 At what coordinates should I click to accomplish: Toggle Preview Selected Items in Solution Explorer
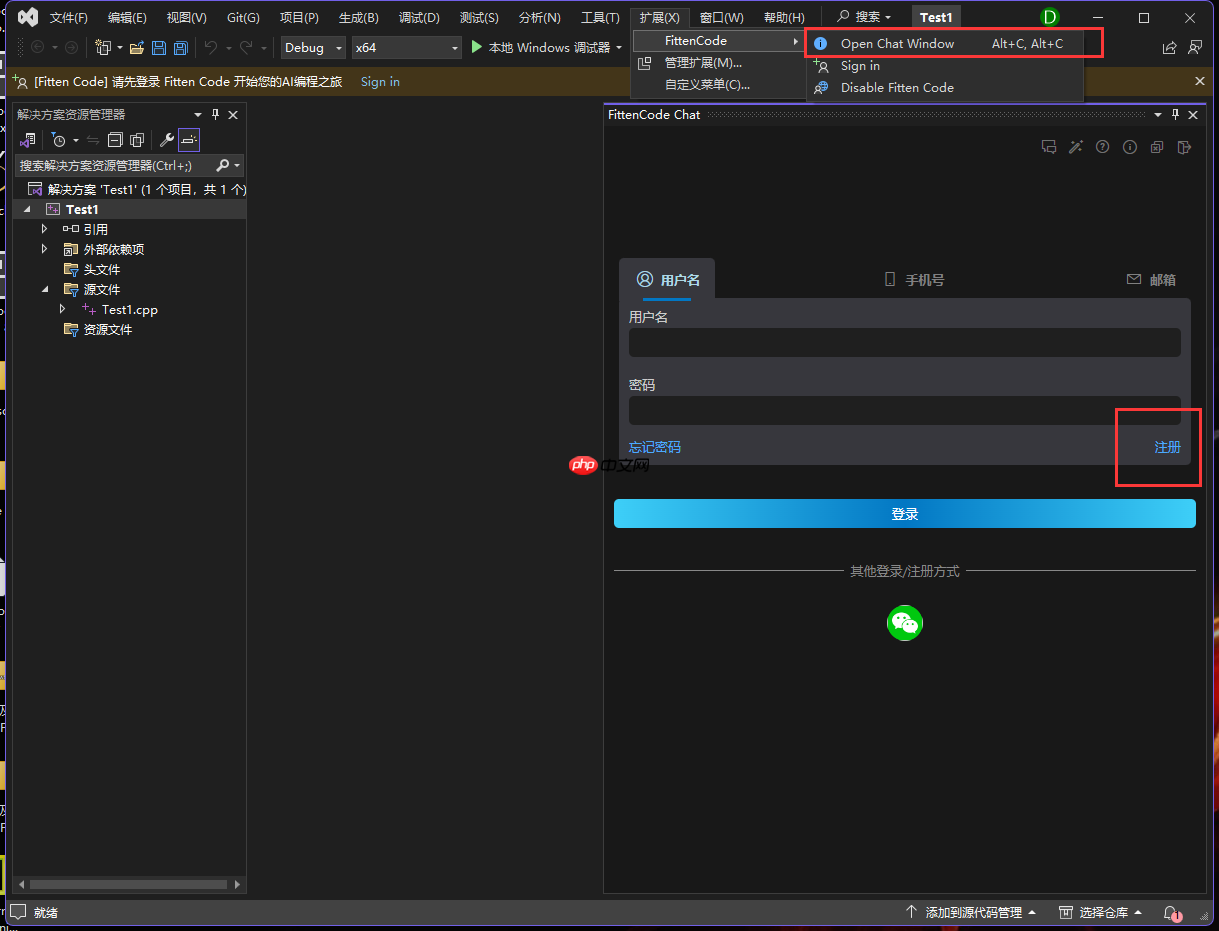coord(188,139)
